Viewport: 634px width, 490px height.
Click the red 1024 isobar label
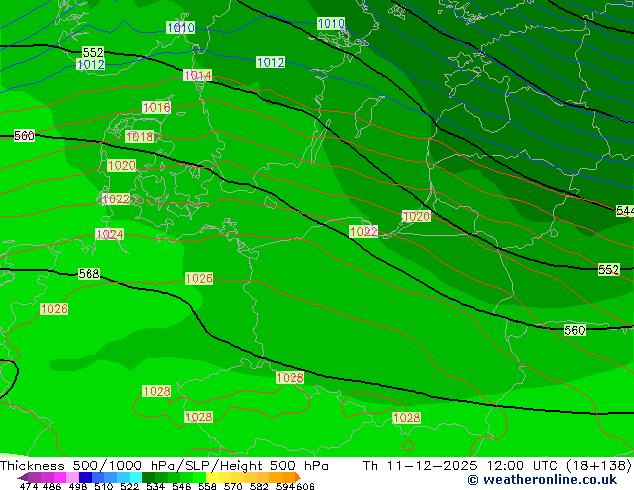point(110,234)
